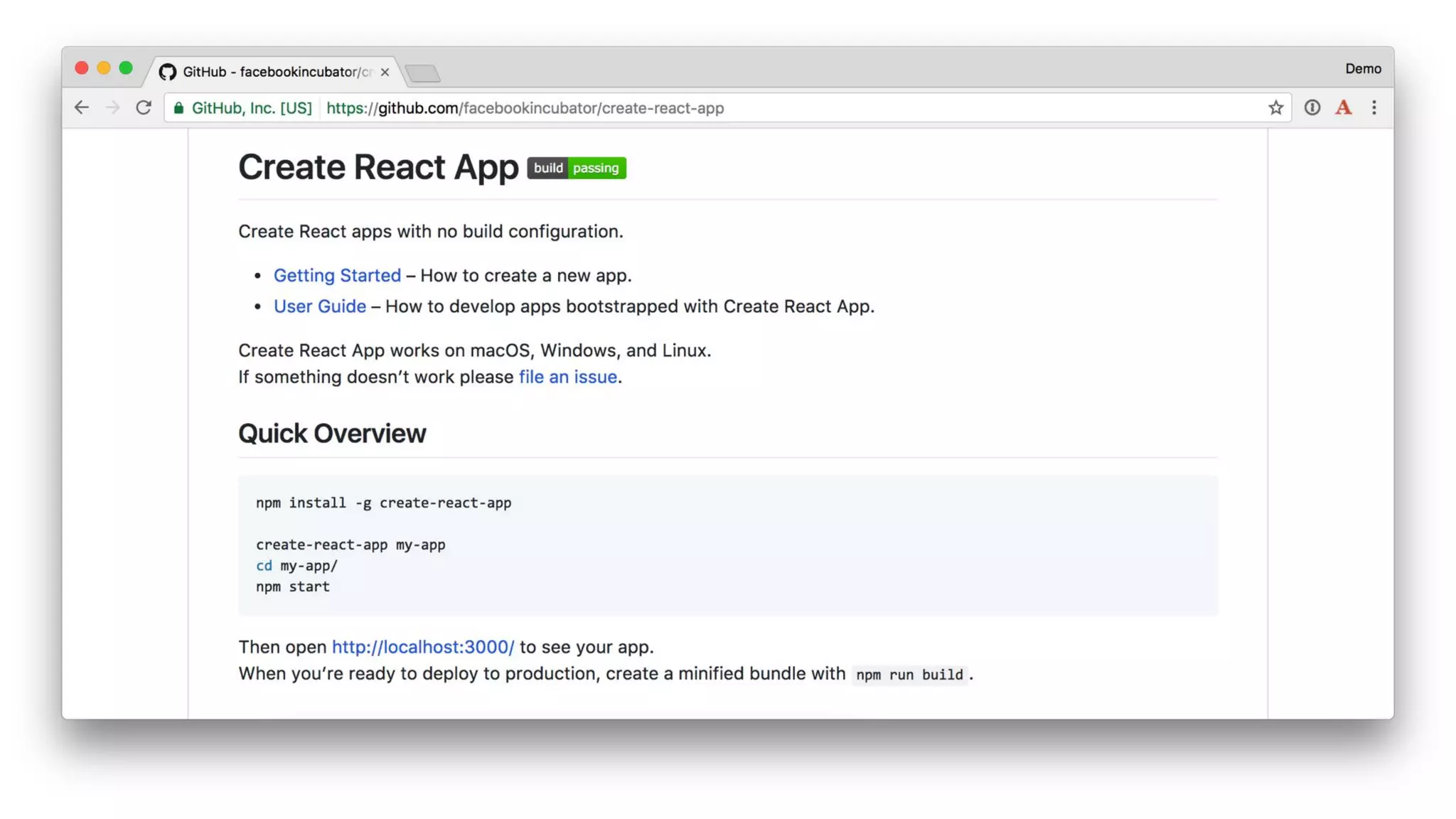
Task: Bookmark page using star icon
Action: pos(1275,107)
